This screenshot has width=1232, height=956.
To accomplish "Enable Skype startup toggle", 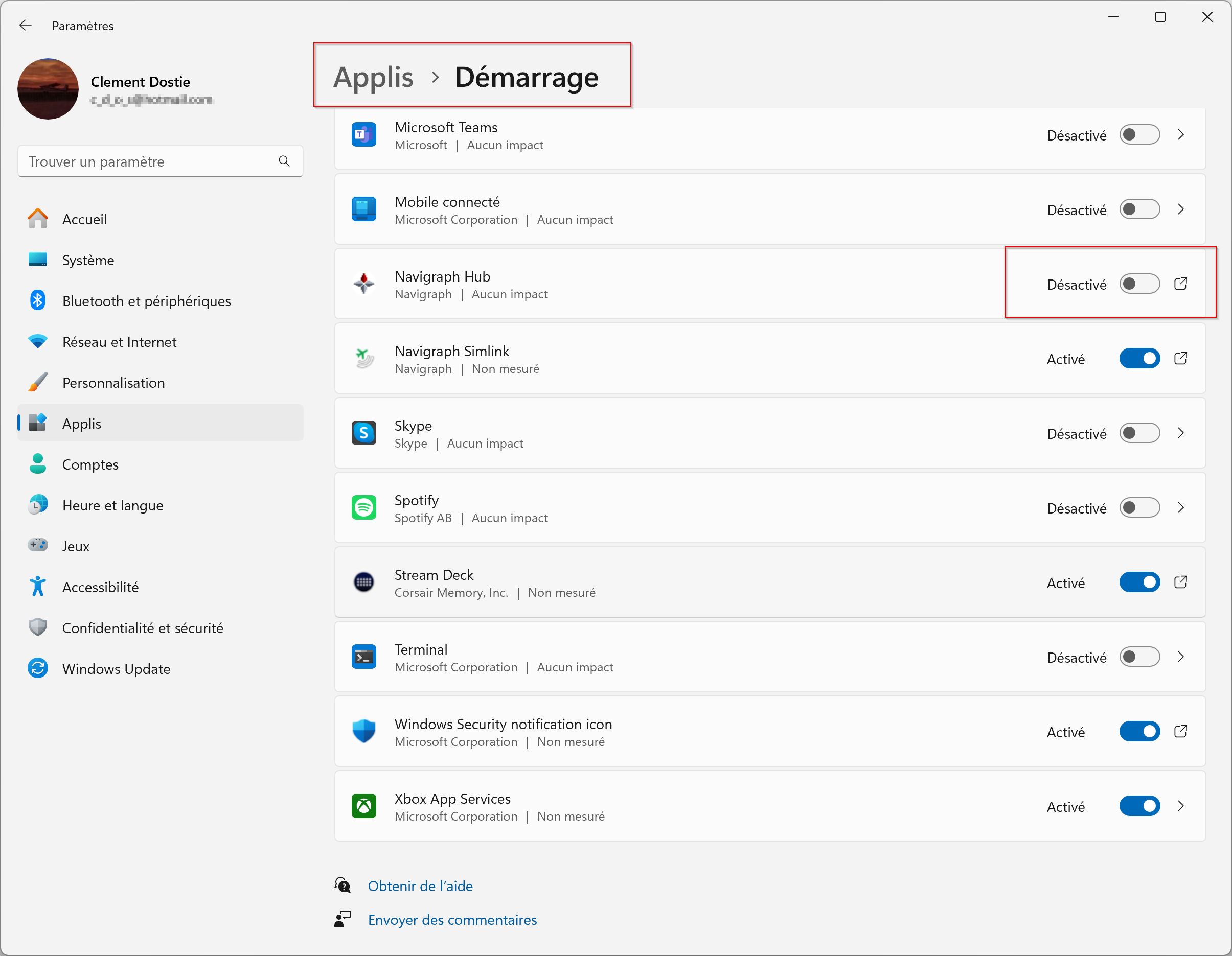I will (1139, 433).
